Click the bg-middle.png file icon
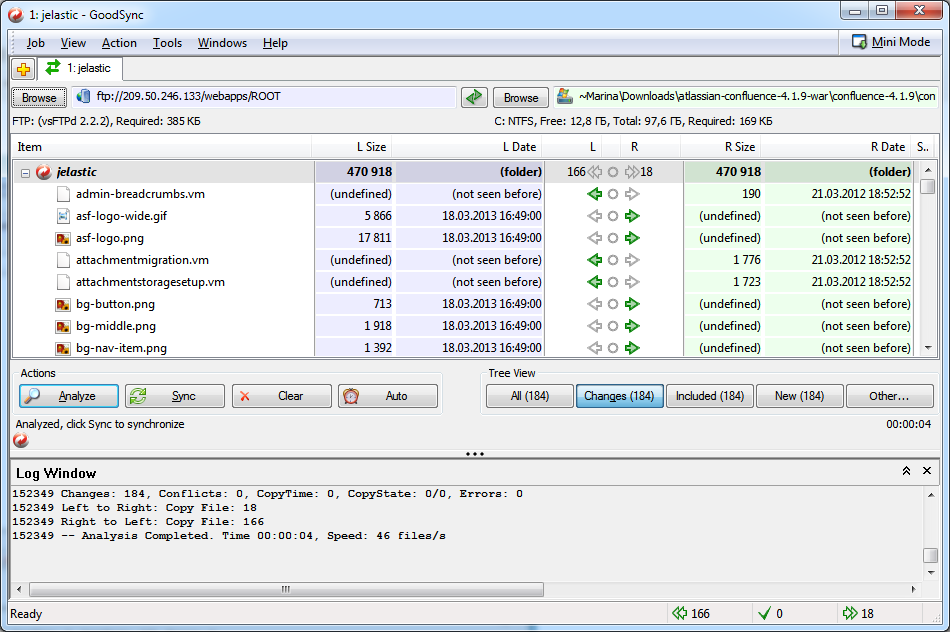The image size is (950, 632). click(62, 326)
